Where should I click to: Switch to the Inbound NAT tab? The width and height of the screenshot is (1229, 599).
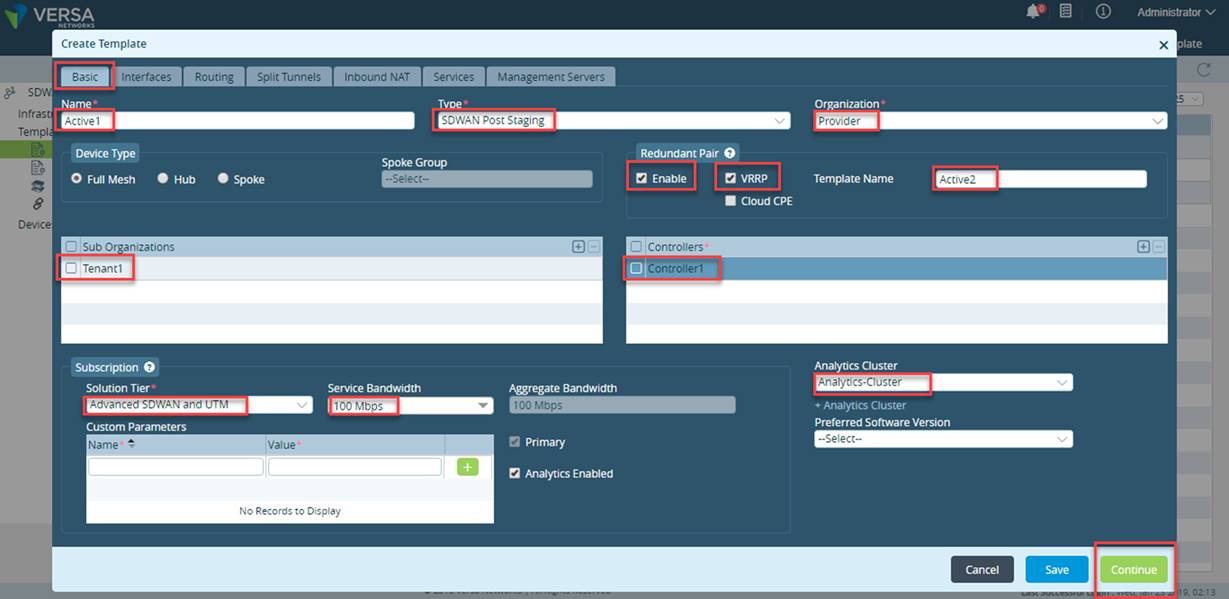point(377,77)
